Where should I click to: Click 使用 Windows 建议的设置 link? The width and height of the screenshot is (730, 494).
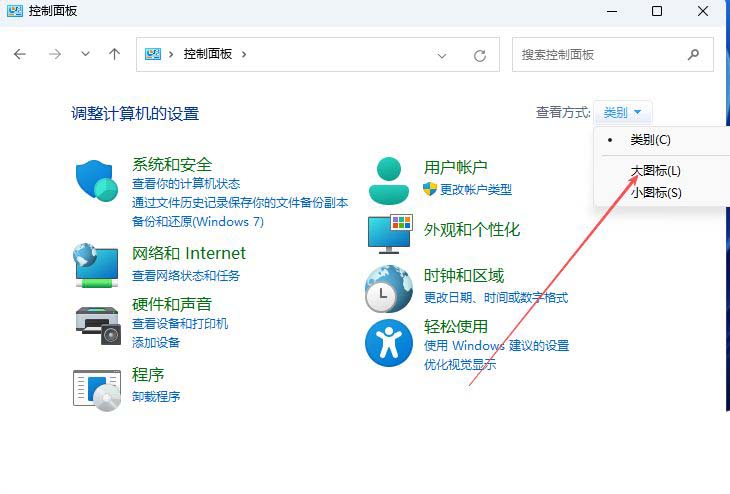tap(496, 345)
